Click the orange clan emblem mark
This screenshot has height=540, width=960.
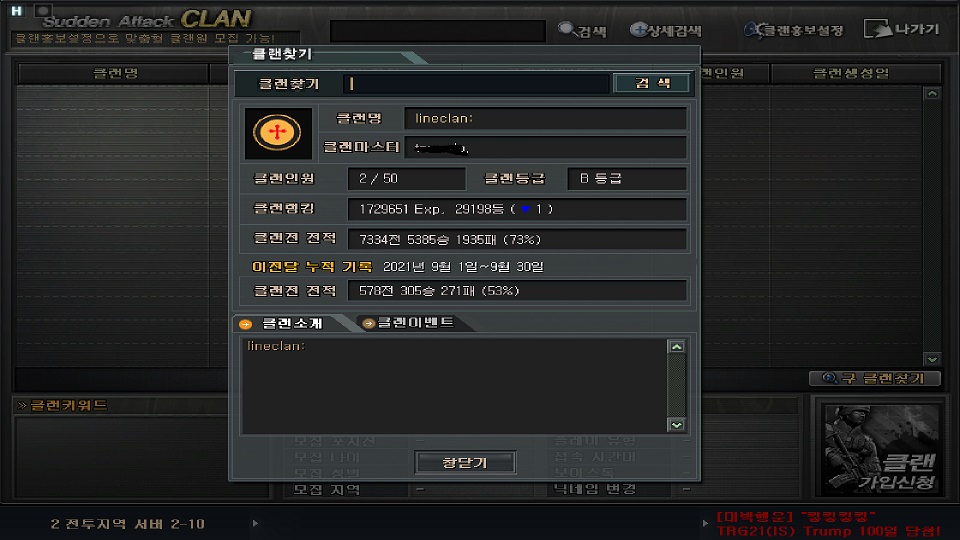click(x=277, y=132)
